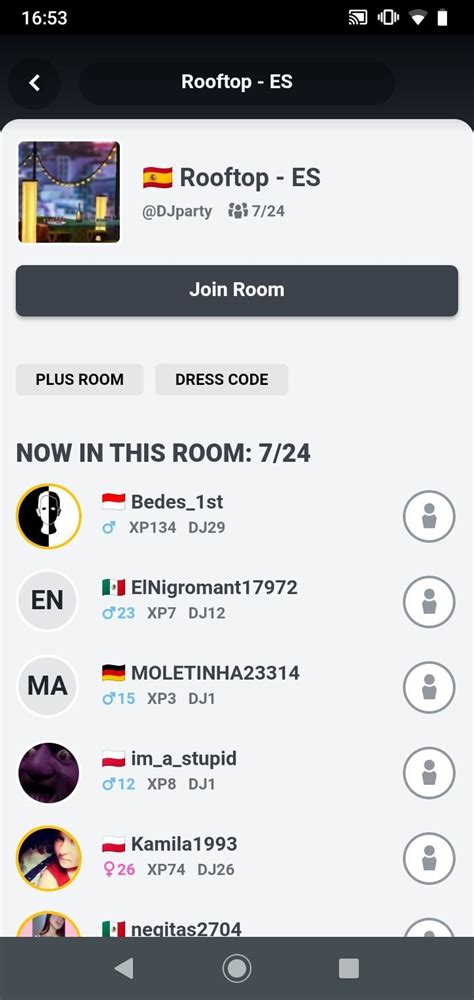The image size is (474, 1000).
Task: Open MOLETINHA23314 profile icon button
Action: (429, 687)
